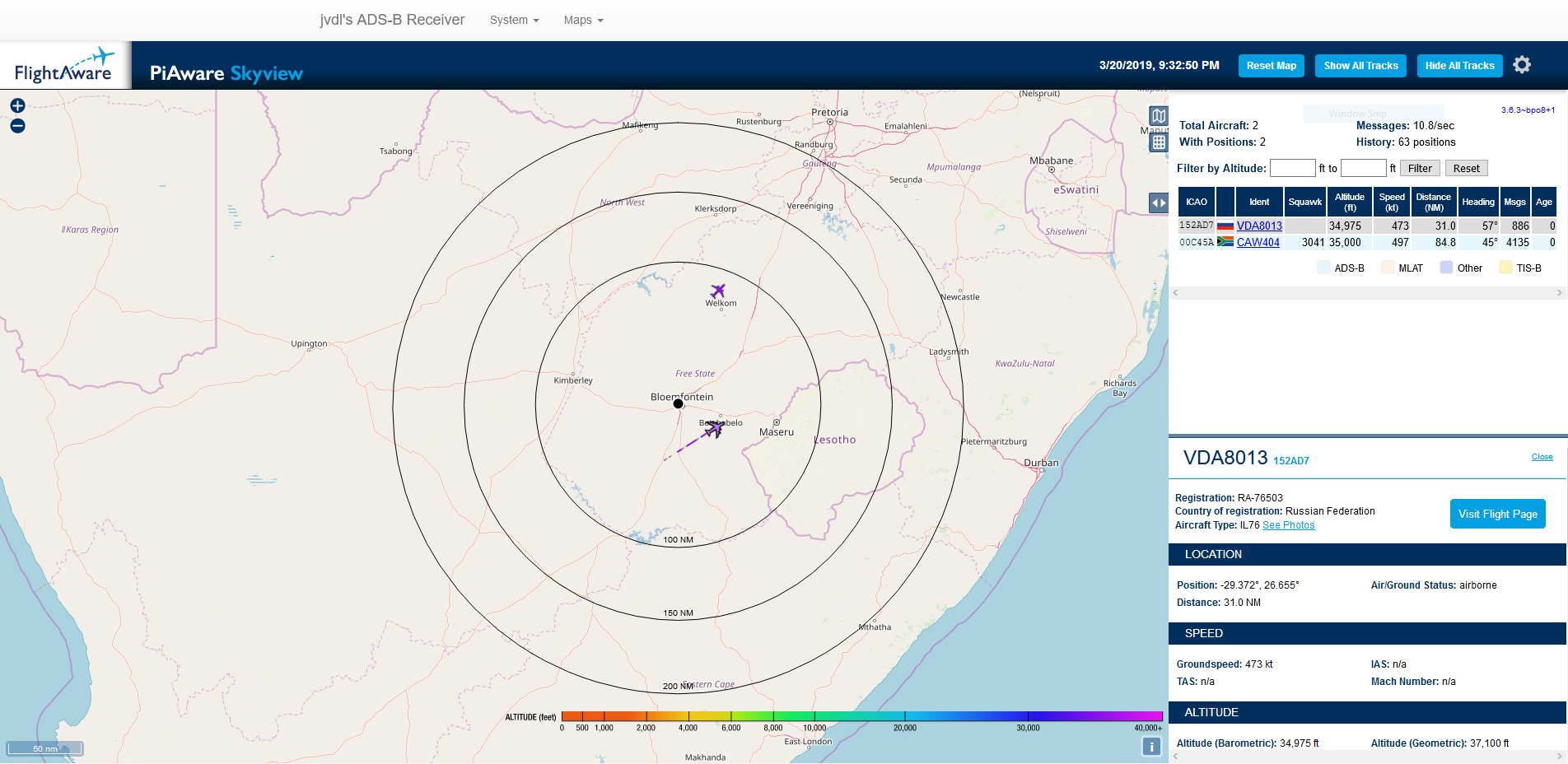Click the table horizontal scrollbar left arrow
The image size is (1568, 764).
(x=1176, y=292)
